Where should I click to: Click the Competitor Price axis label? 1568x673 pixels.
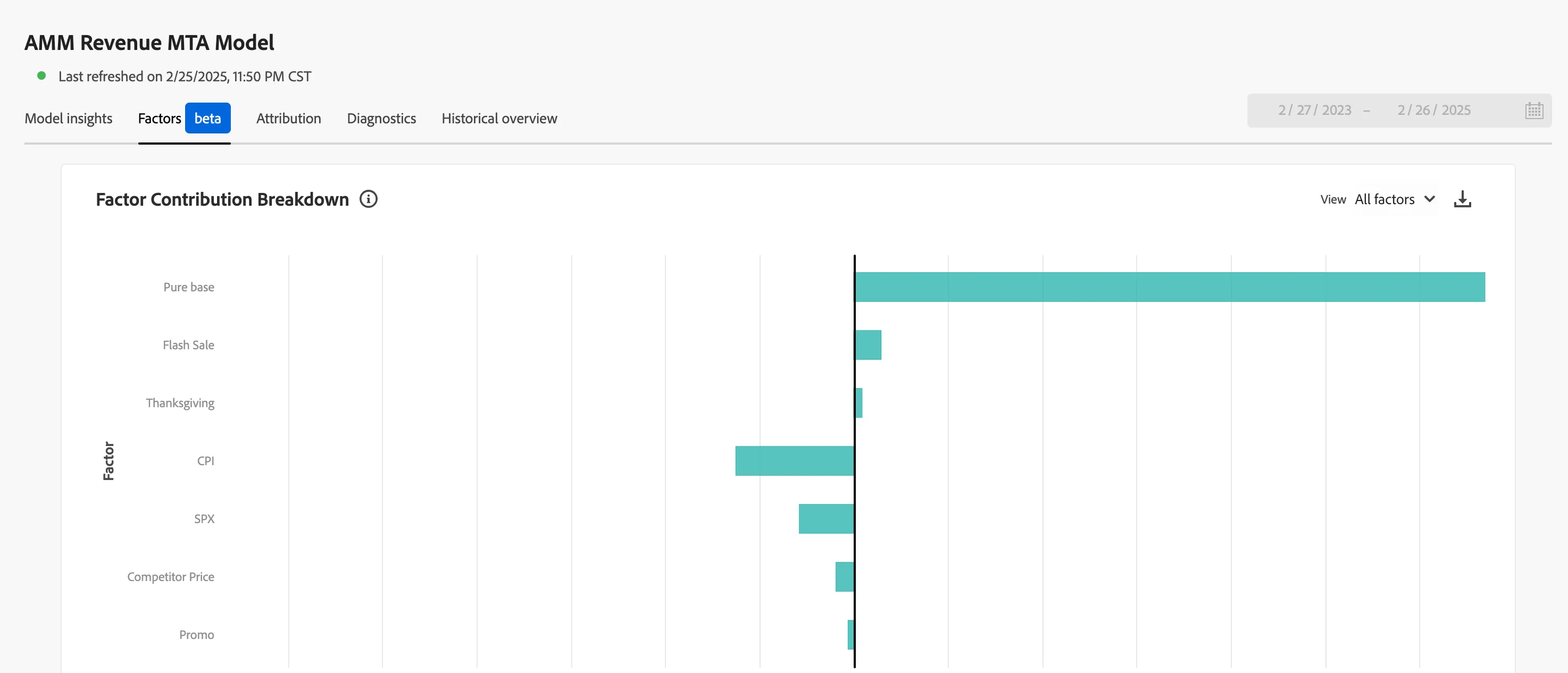(170, 576)
